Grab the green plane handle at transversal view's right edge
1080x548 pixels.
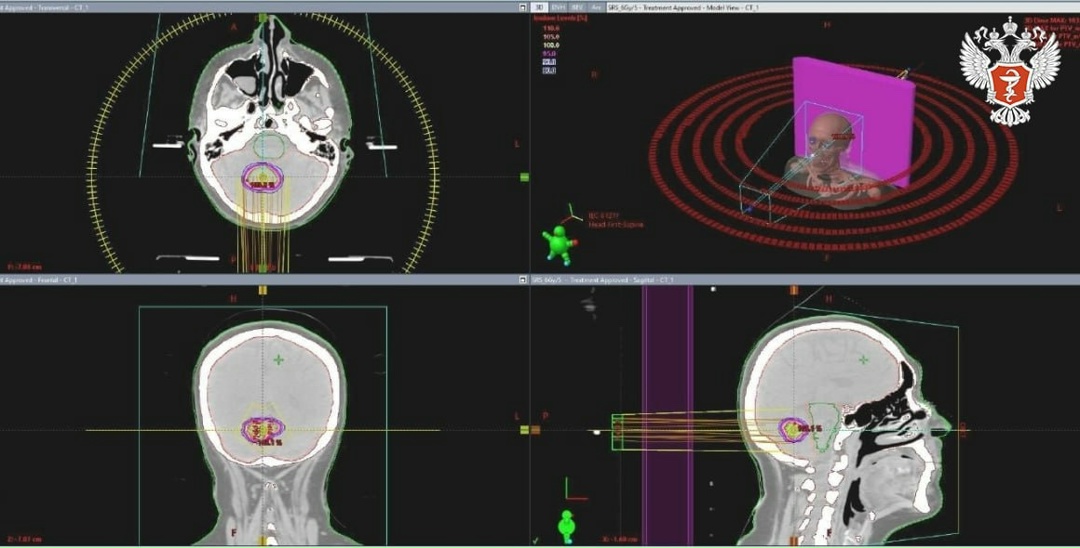pos(524,177)
